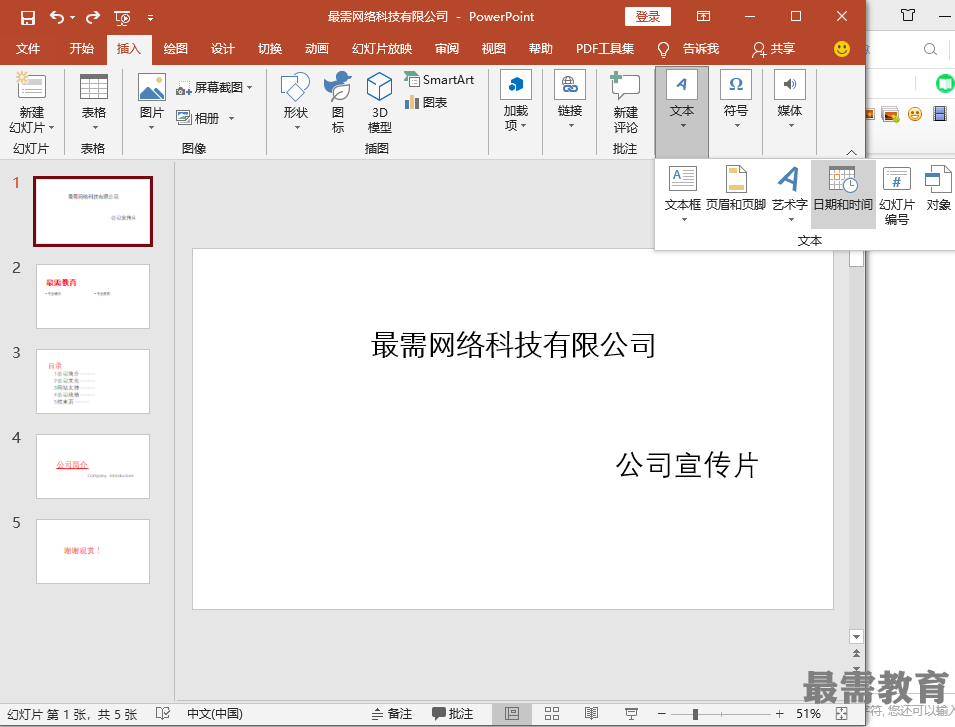Switch to the 开始 tab

pyautogui.click(x=82, y=49)
